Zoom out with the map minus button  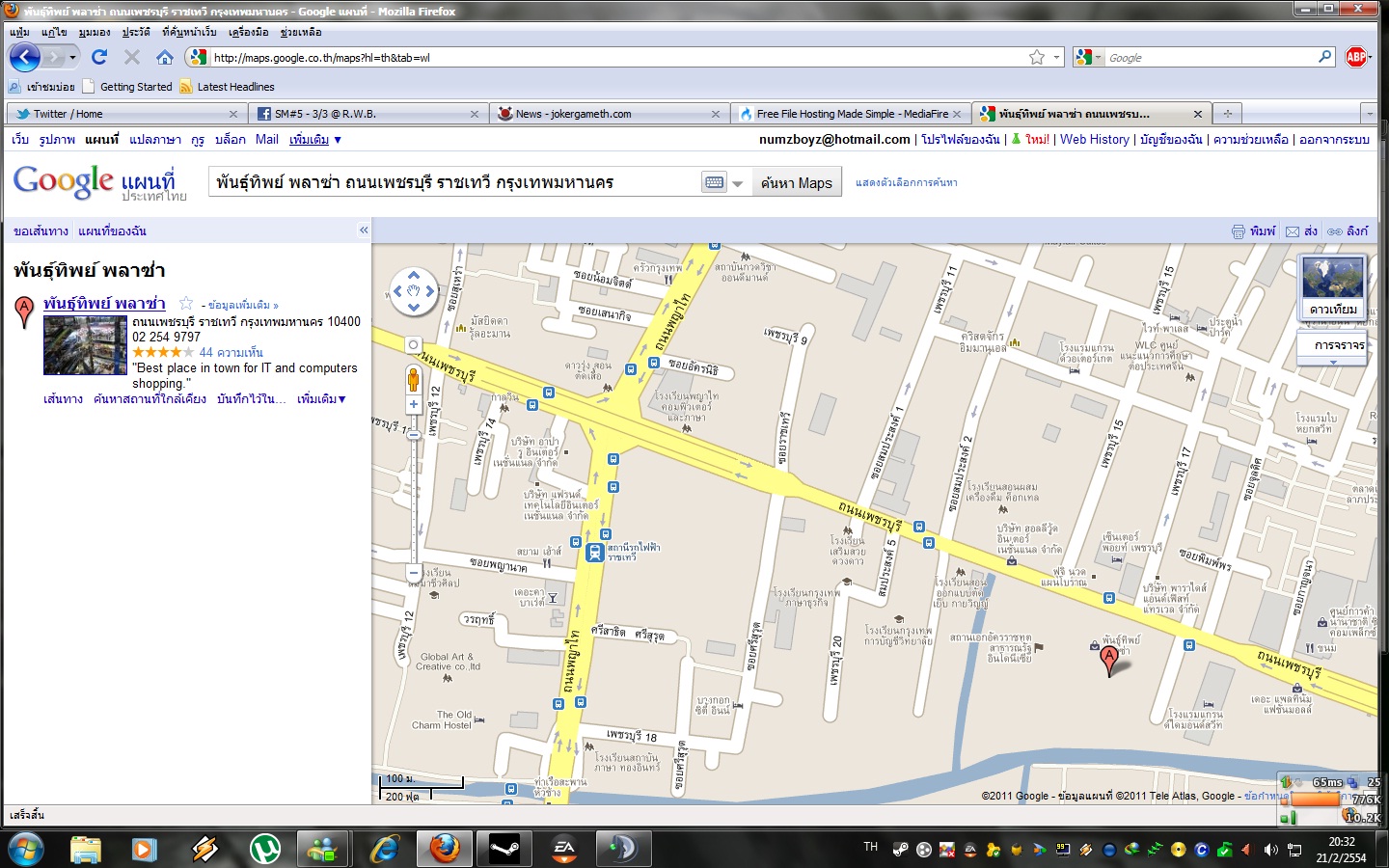[x=414, y=573]
